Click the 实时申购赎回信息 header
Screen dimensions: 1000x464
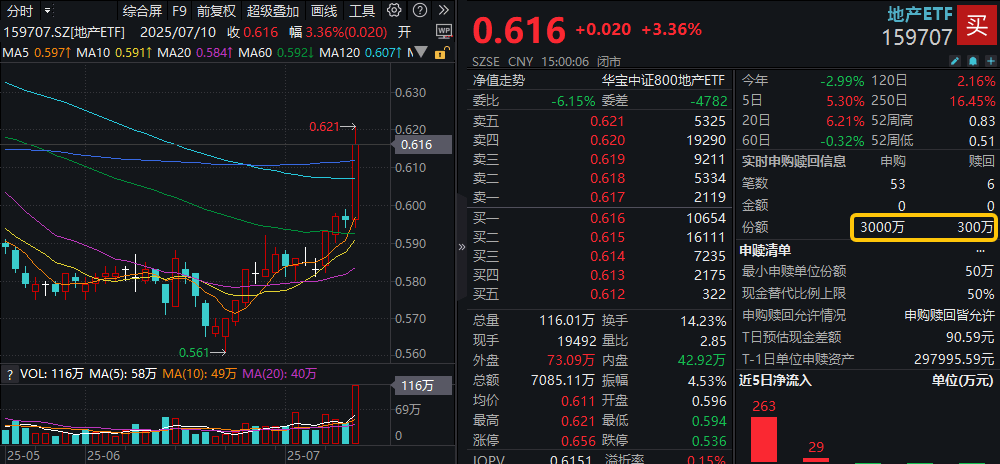click(793, 161)
